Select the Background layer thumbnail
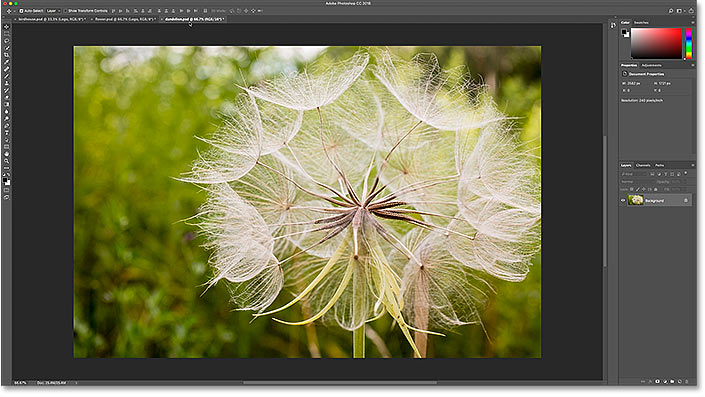This screenshot has width=705, height=397. [x=636, y=200]
